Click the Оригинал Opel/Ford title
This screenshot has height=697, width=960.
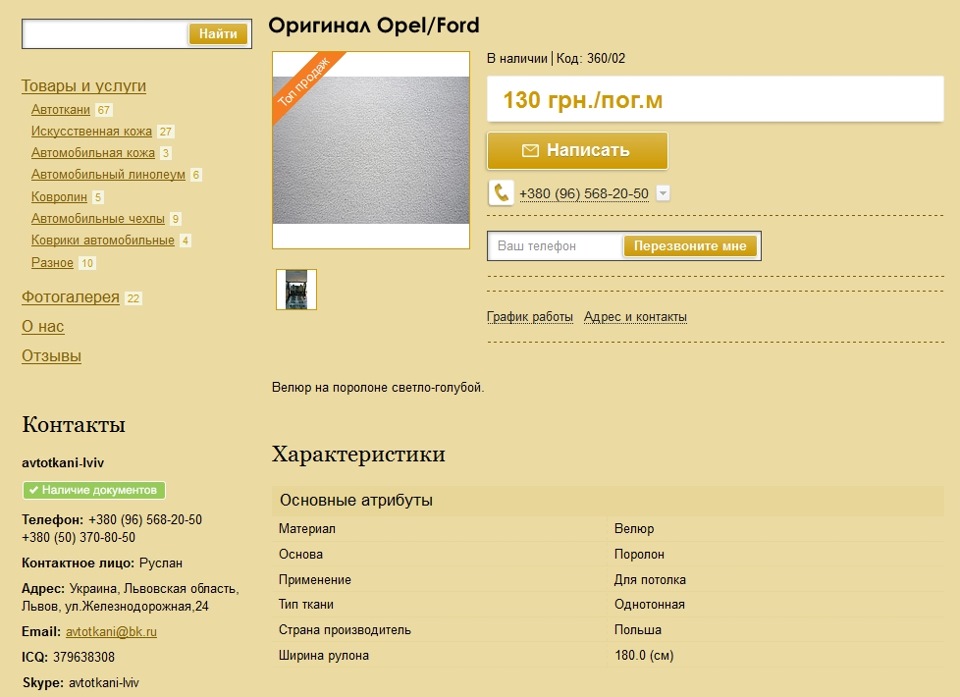(x=373, y=26)
